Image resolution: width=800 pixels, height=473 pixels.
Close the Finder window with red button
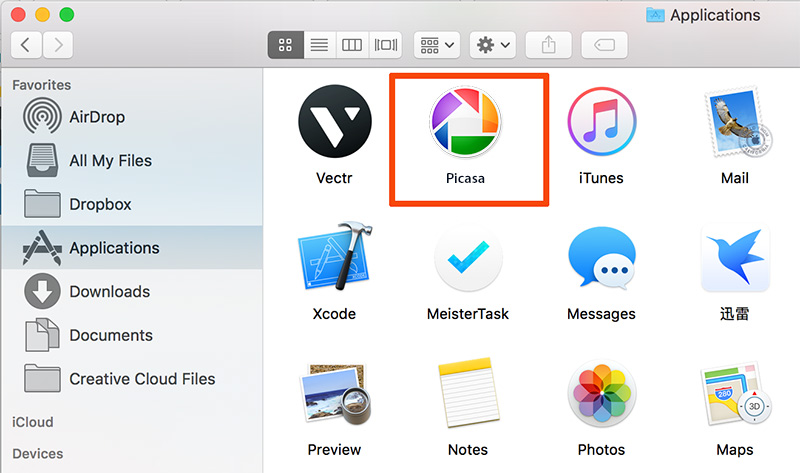(x=18, y=15)
